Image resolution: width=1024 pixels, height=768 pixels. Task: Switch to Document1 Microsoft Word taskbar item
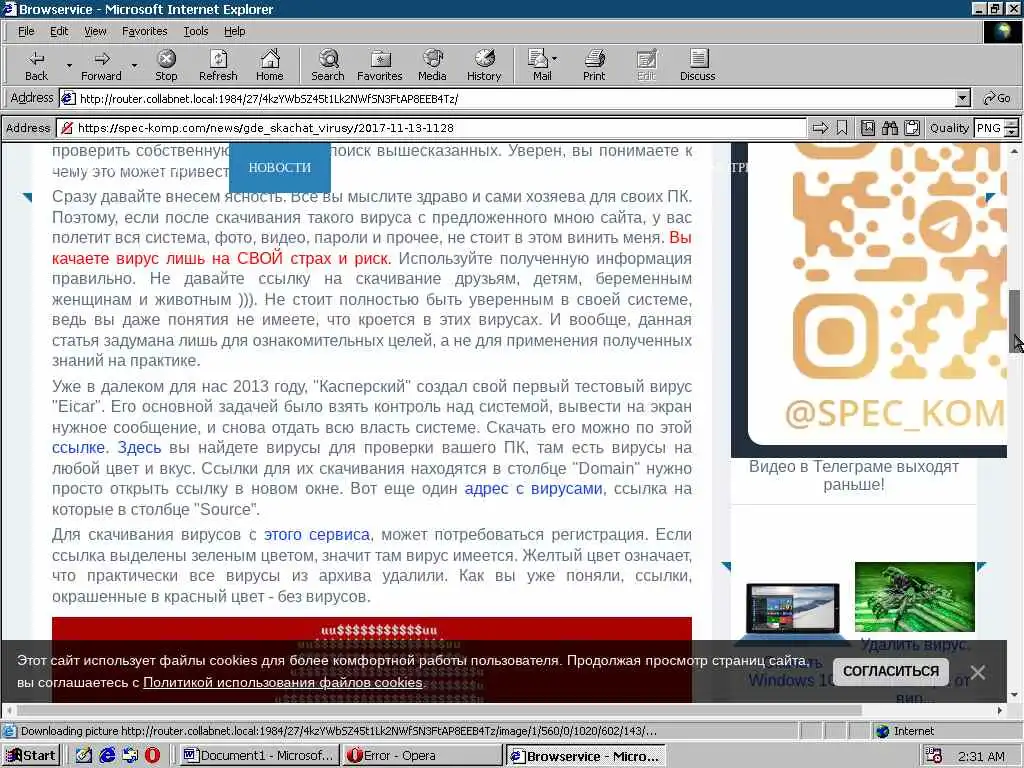coord(260,756)
